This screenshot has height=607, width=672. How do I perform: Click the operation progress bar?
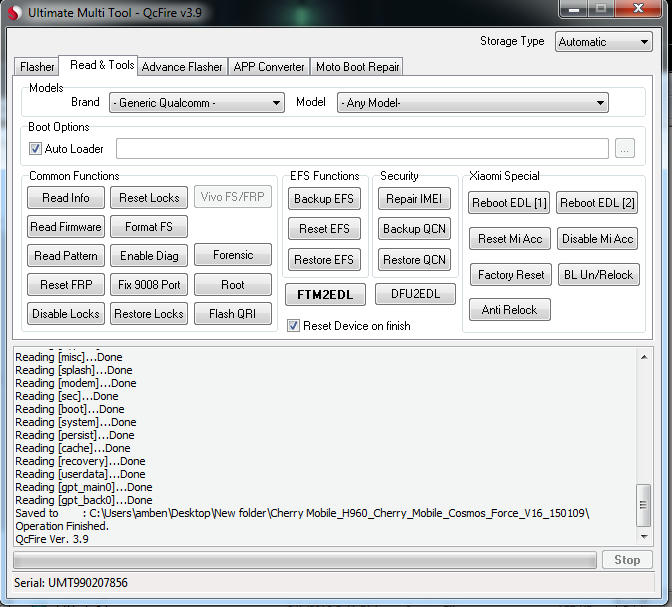(305, 560)
